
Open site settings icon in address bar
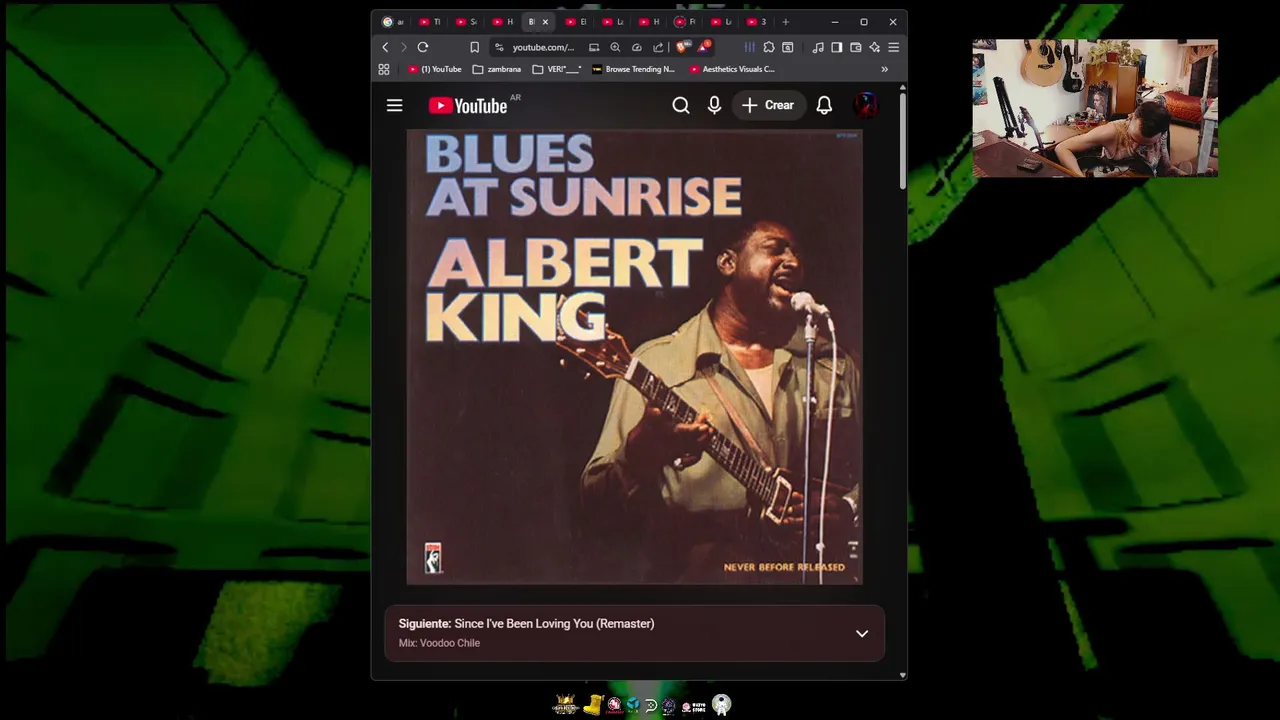click(x=499, y=47)
